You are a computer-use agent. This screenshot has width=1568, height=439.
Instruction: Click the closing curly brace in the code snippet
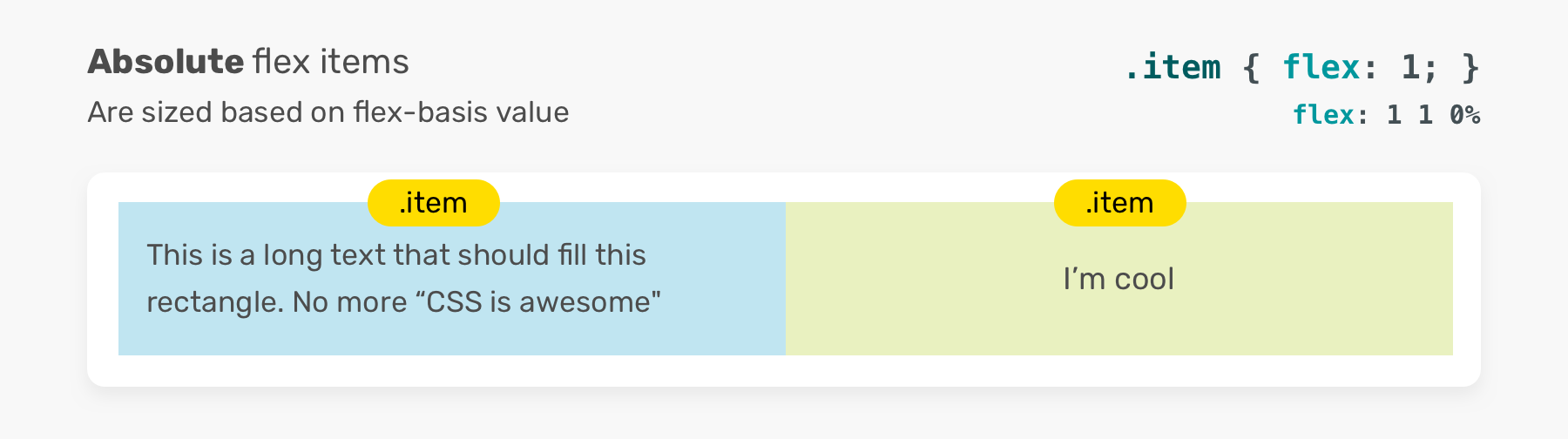(1470, 67)
